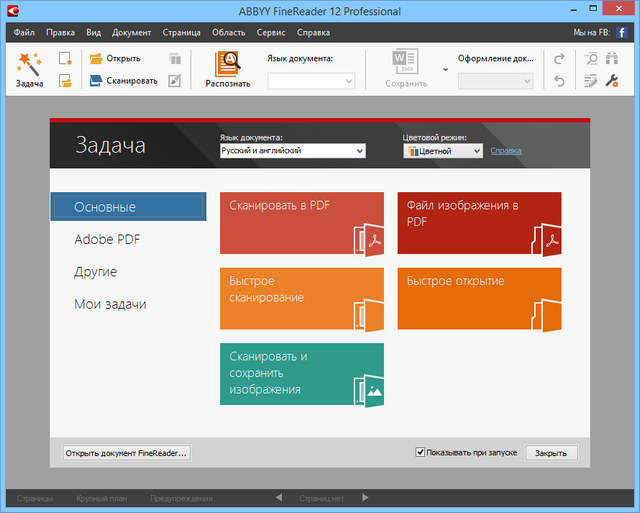
Task: Open the Справка help link in dialog
Action: tap(505, 151)
